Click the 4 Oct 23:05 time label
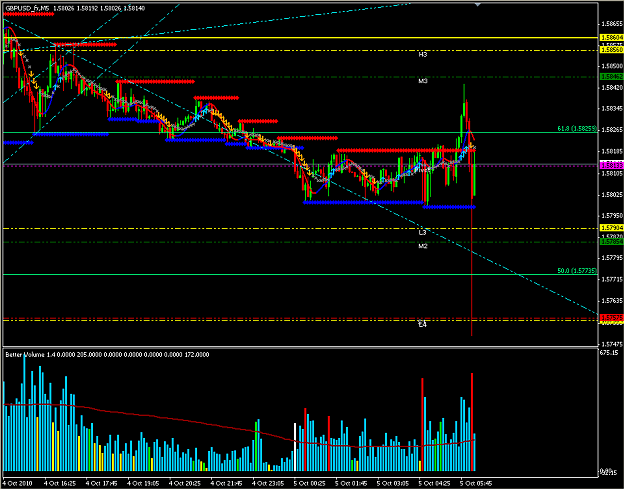 [x=269, y=484]
